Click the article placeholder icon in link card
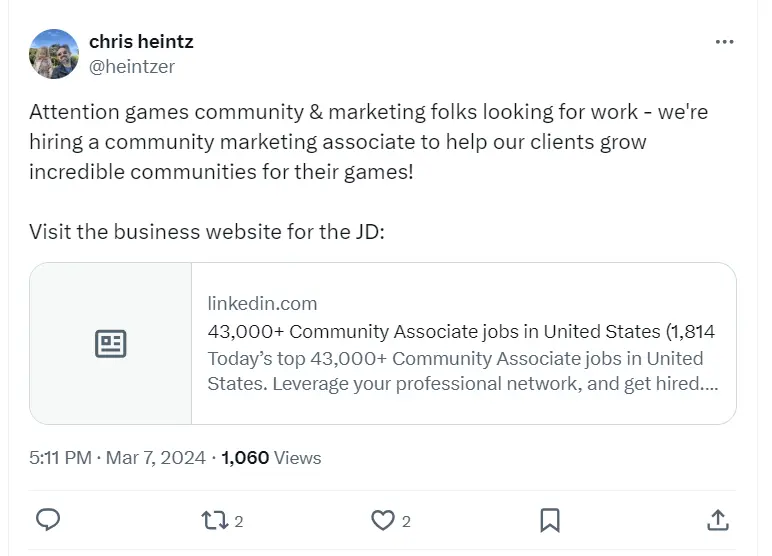The image size is (772, 556). point(110,344)
